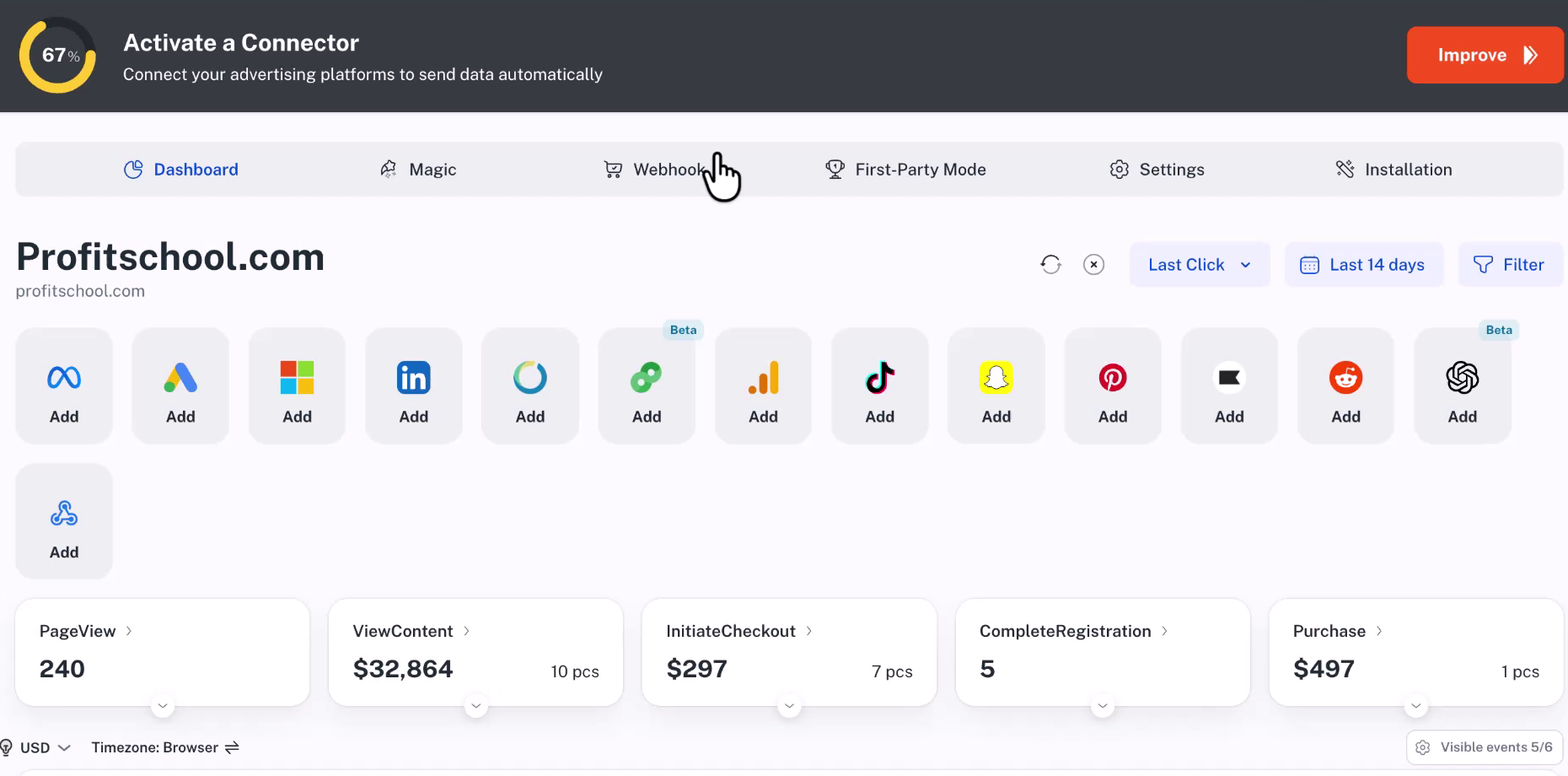Viewport: 1568px width, 776px height.
Task: Add the LinkedIn connector
Action: click(x=414, y=386)
